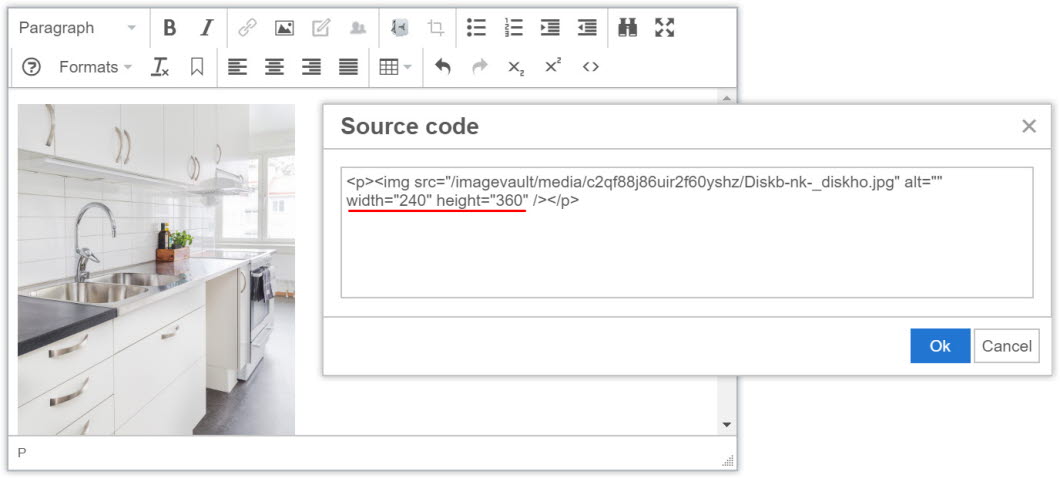The width and height of the screenshot is (1060, 478).
Task: Undo the last edit
Action: click(443, 67)
